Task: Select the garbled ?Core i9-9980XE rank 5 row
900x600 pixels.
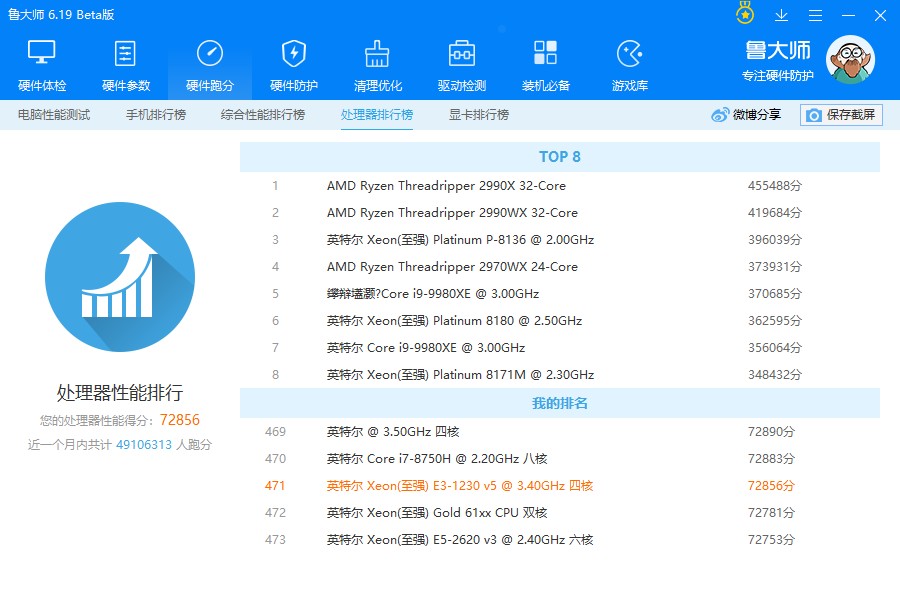Action: point(560,294)
